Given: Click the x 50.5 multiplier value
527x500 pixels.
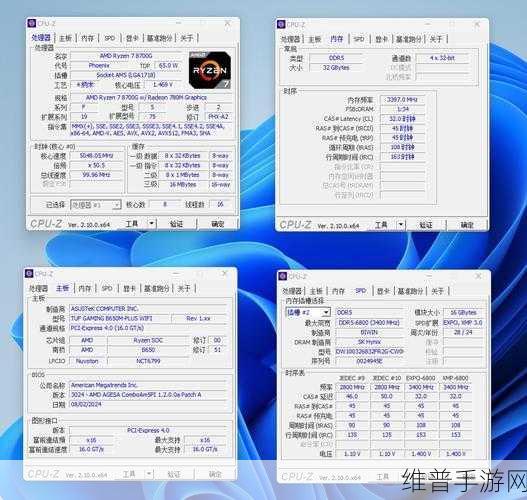Looking at the screenshot, I should tap(96, 165).
